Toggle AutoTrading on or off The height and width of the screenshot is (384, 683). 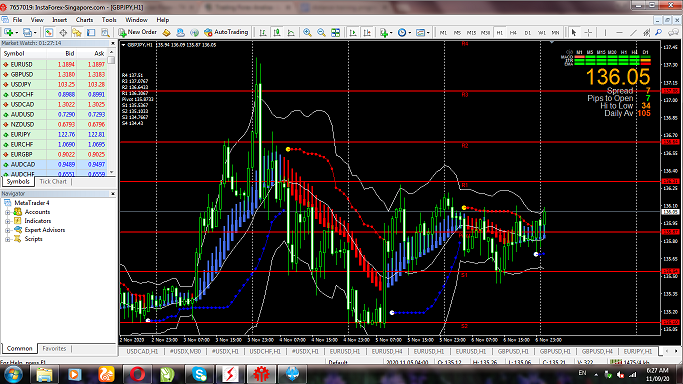tap(226, 32)
